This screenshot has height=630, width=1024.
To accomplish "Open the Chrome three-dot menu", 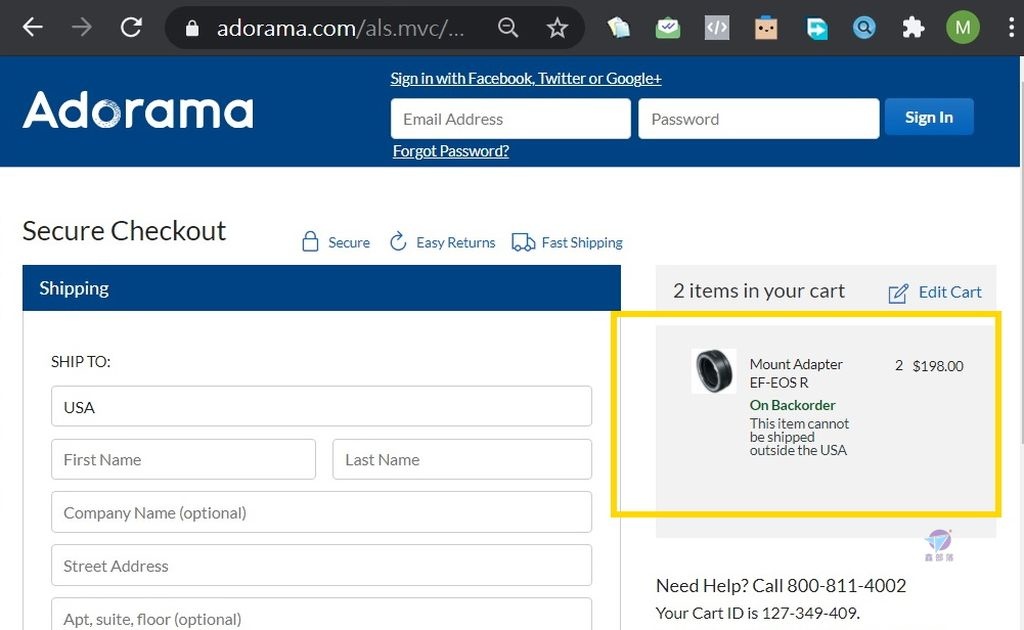I will [x=1012, y=27].
